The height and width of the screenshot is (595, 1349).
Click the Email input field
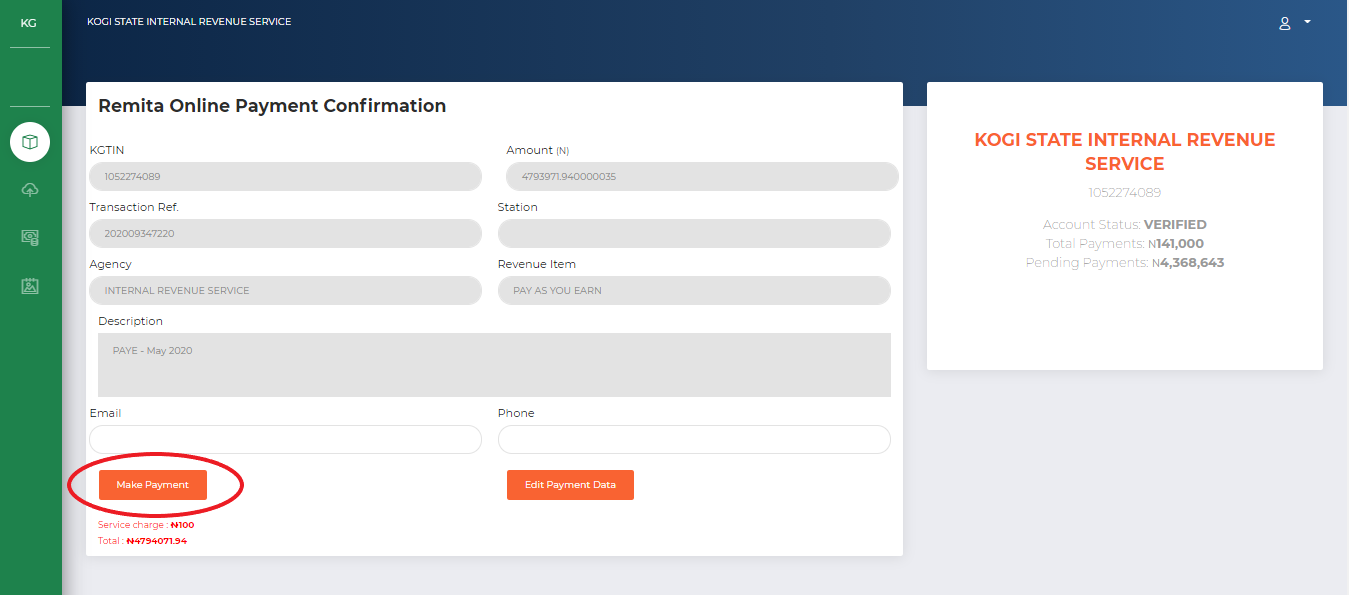285,440
